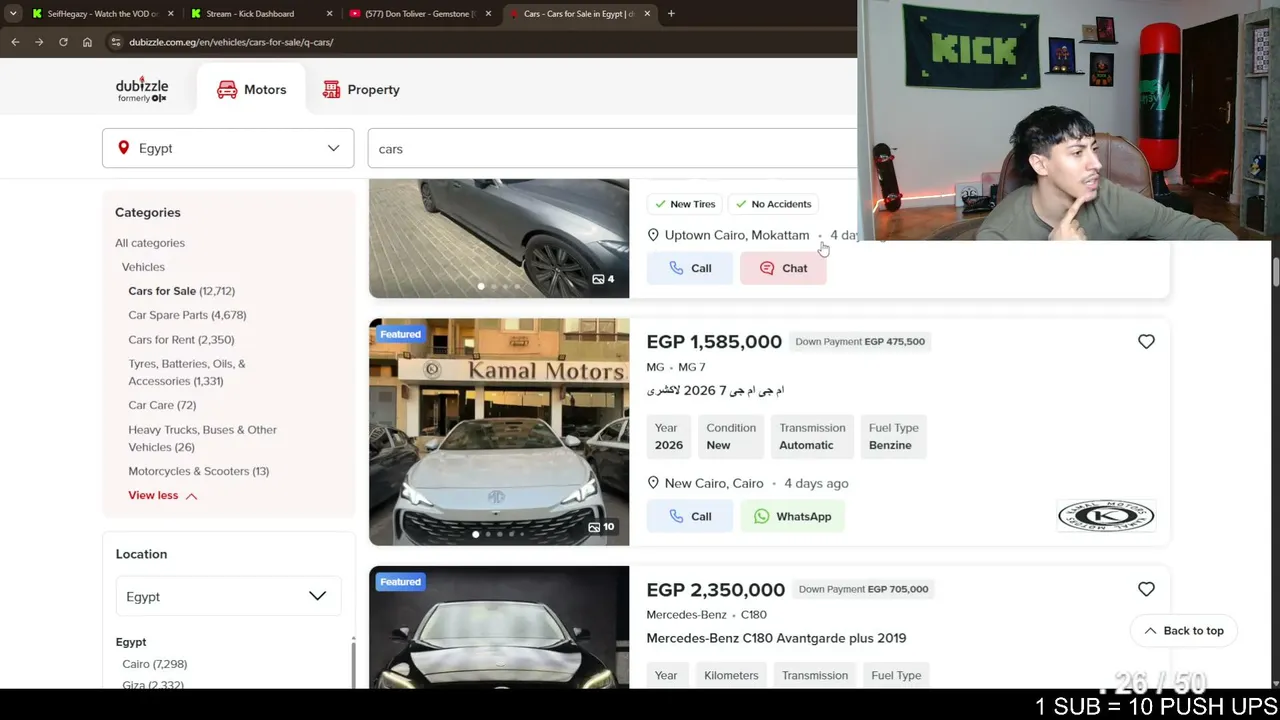Click the page vertical scrollbar thumb
Viewport: 1280px width, 720px height.
[x=1275, y=271]
